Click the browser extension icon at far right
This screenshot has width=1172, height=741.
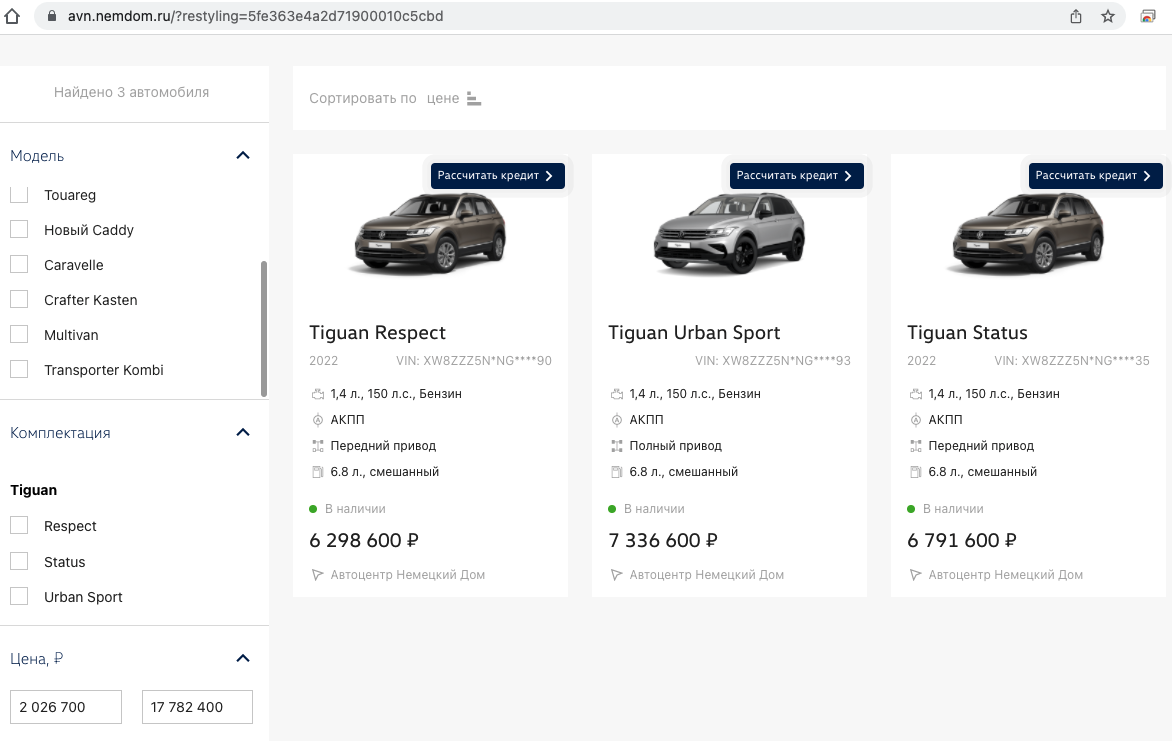[1148, 16]
